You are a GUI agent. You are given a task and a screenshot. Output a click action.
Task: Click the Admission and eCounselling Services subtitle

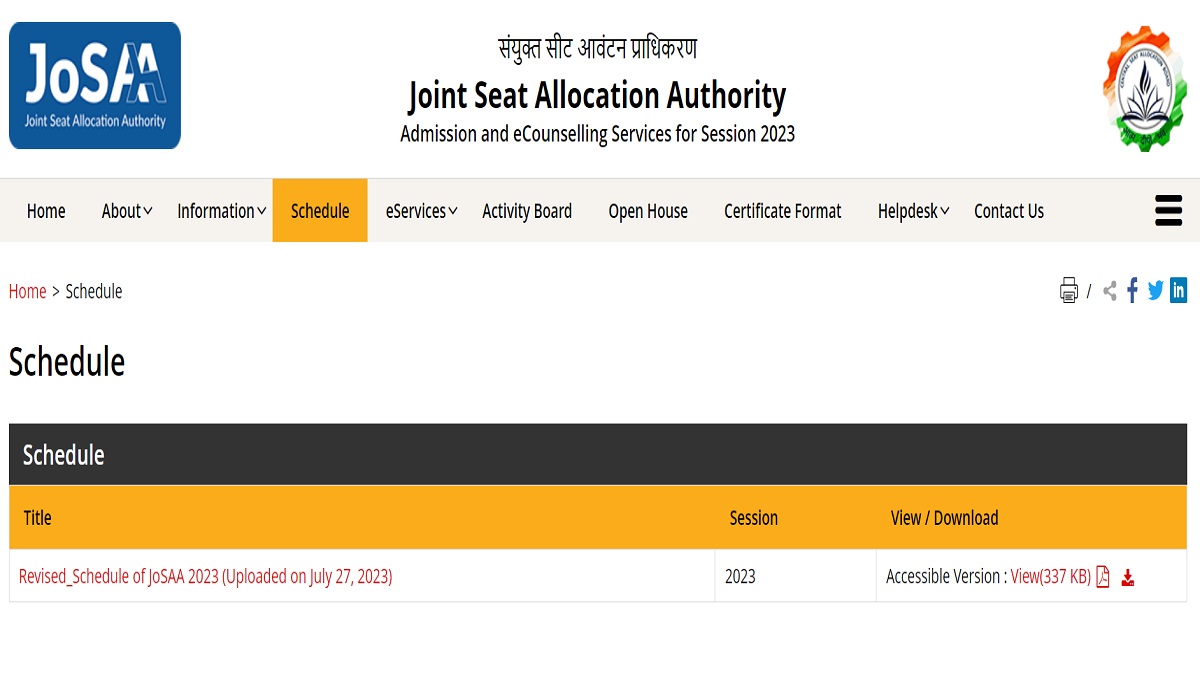pyautogui.click(x=598, y=134)
